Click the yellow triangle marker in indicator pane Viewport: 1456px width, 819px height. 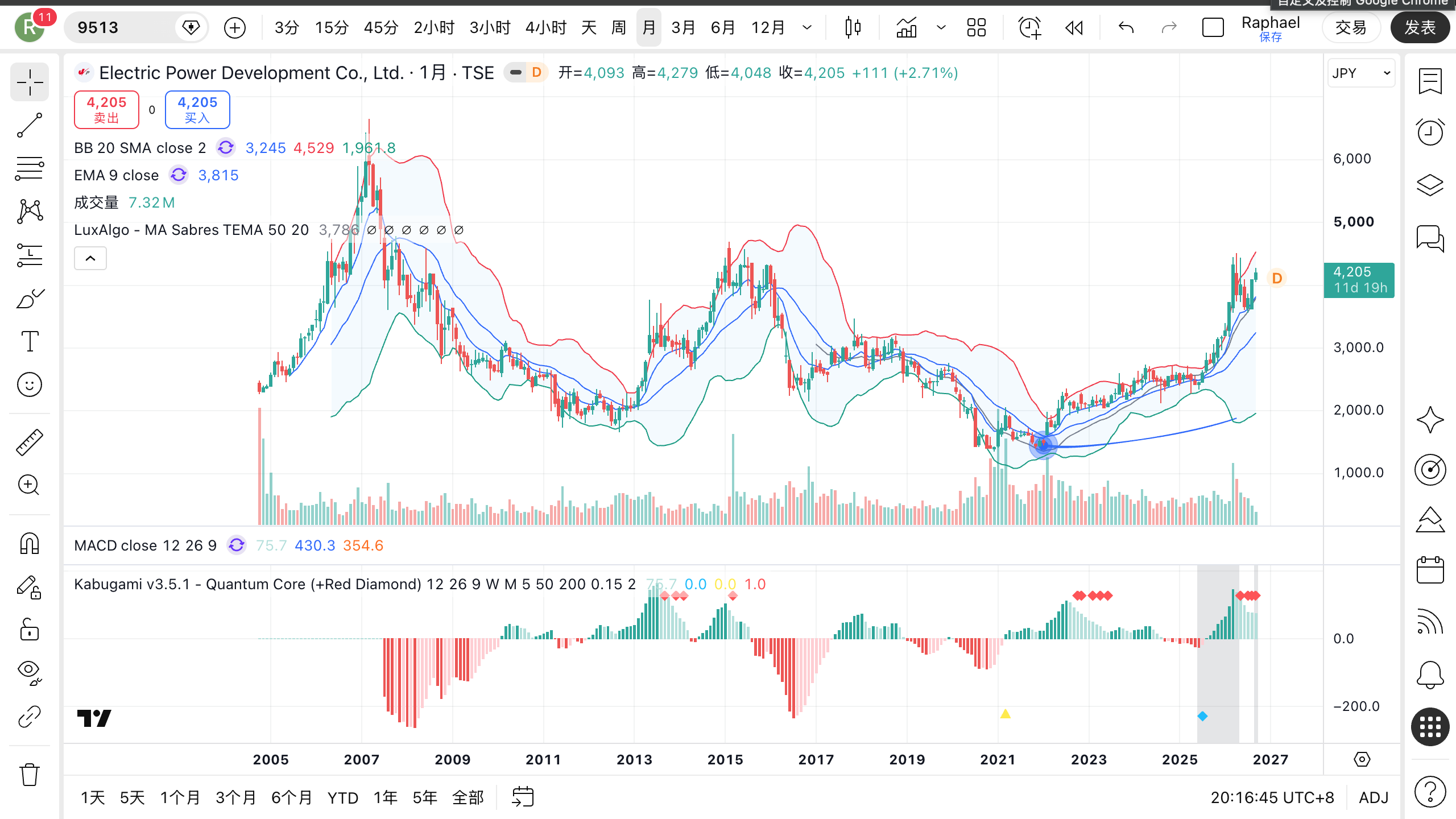click(1006, 714)
